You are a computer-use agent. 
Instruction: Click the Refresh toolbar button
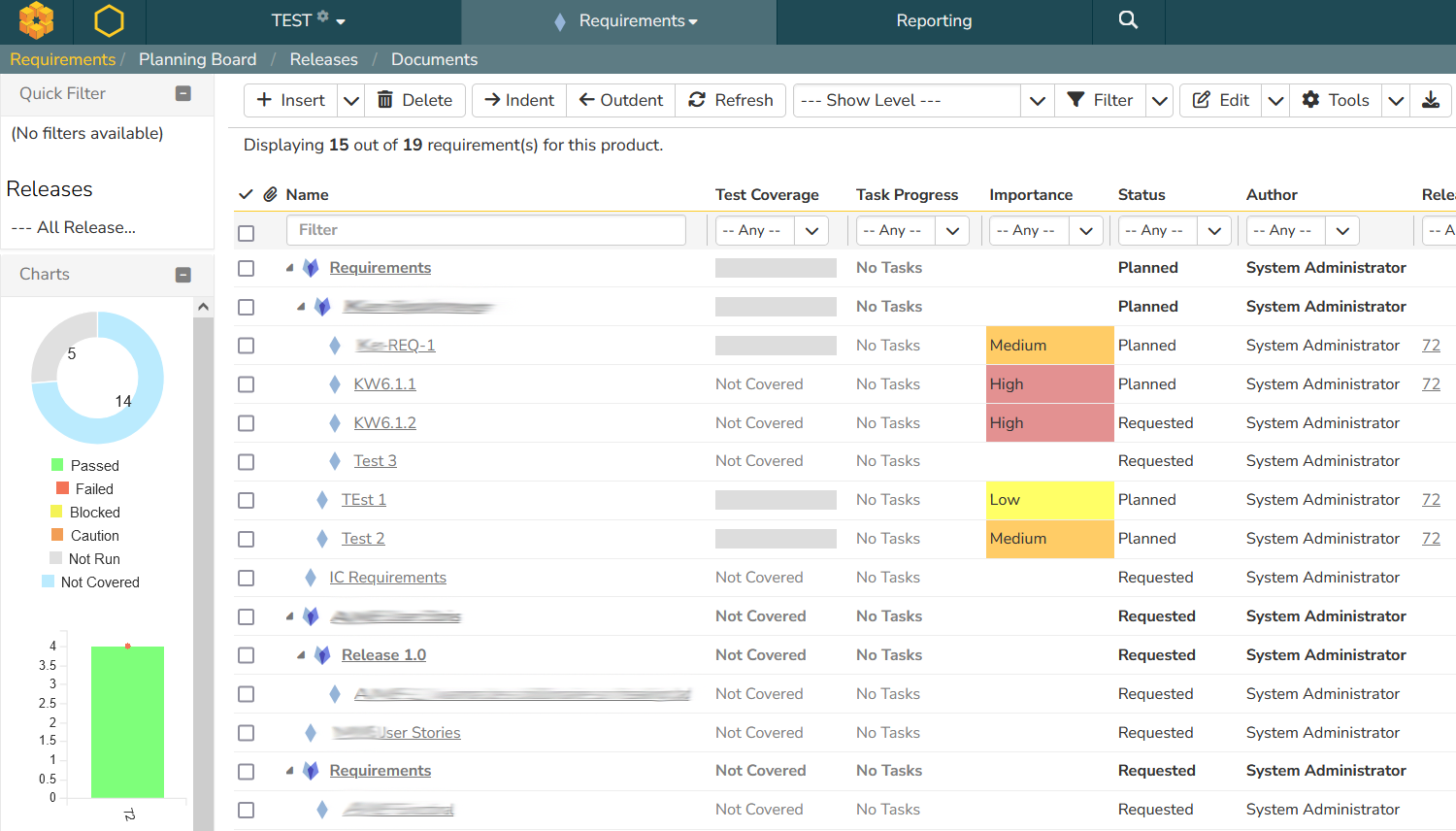tap(731, 100)
